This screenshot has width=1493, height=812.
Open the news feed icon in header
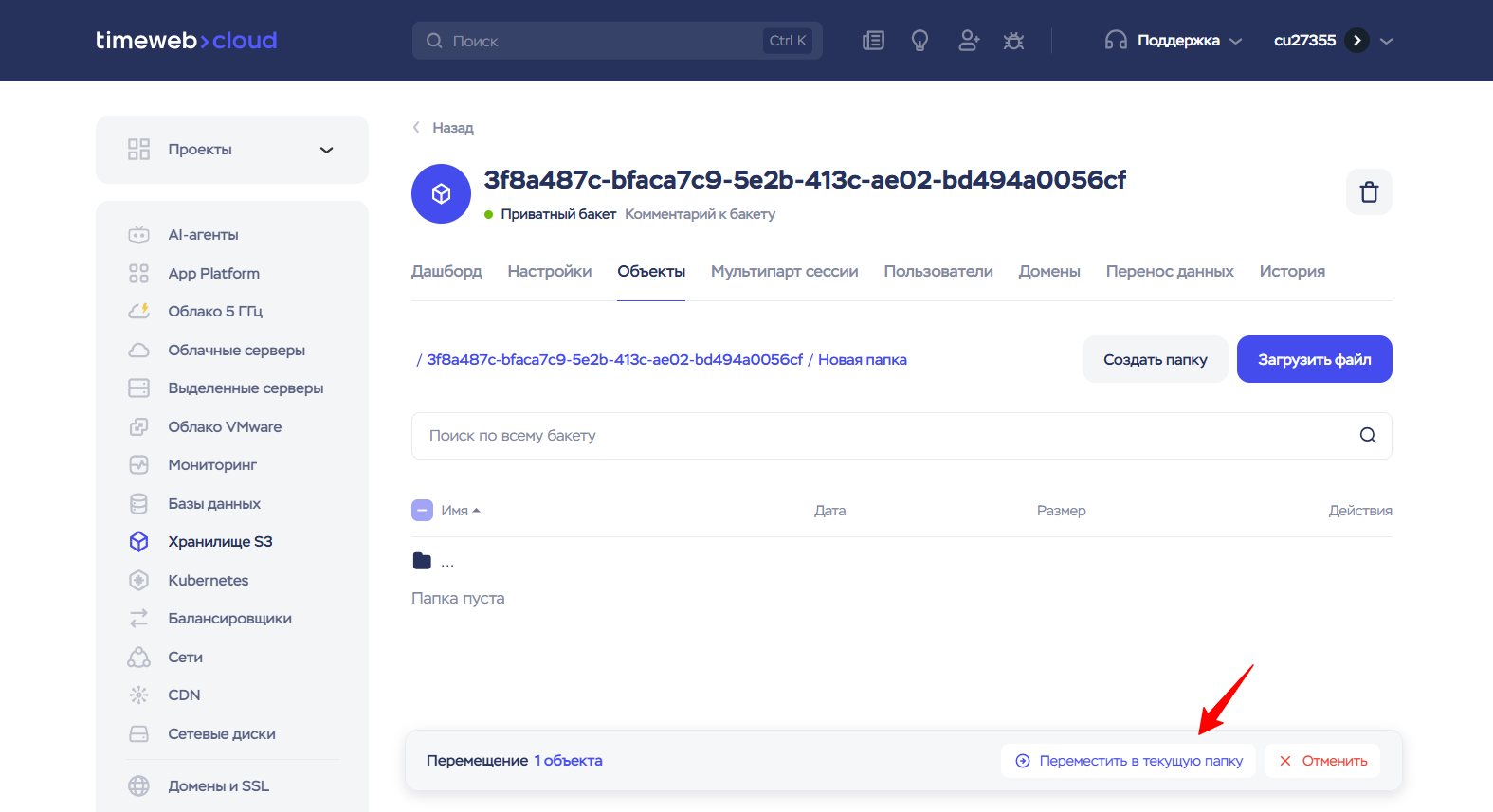click(x=873, y=41)
